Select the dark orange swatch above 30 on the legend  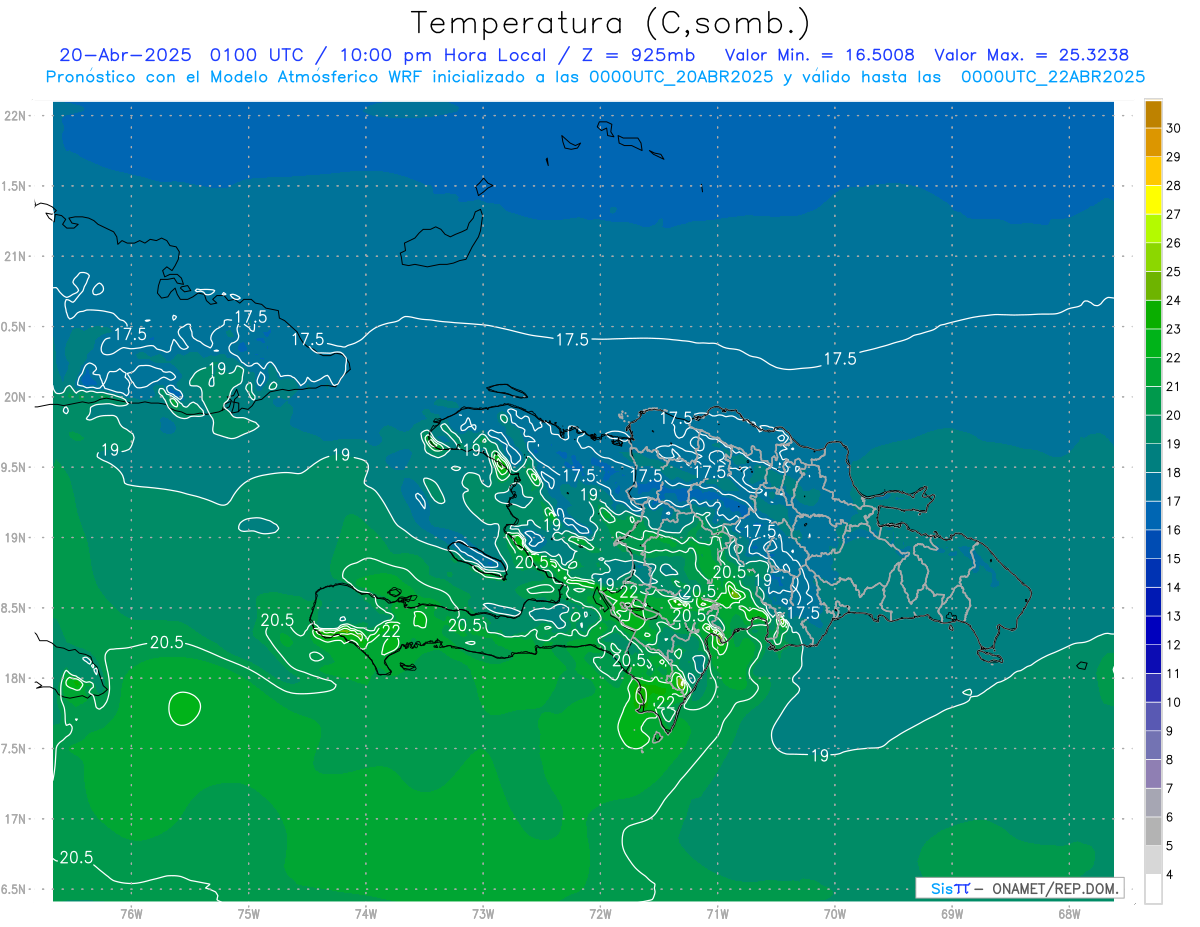1153,114
